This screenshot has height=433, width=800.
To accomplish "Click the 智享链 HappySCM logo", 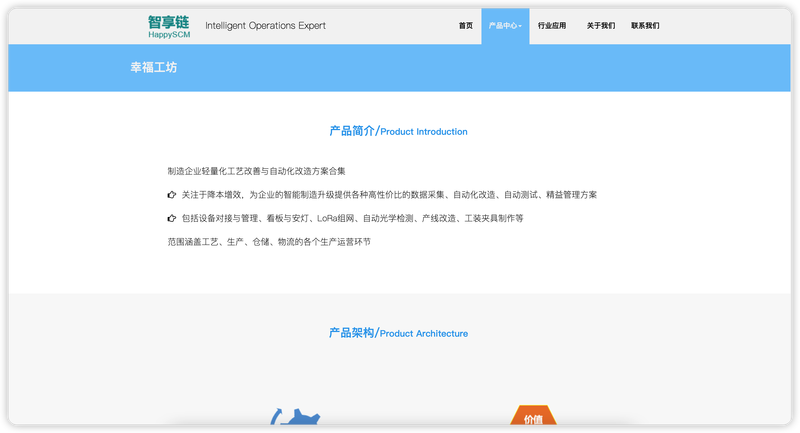I will pyautogui.click(x=169, y=27).
